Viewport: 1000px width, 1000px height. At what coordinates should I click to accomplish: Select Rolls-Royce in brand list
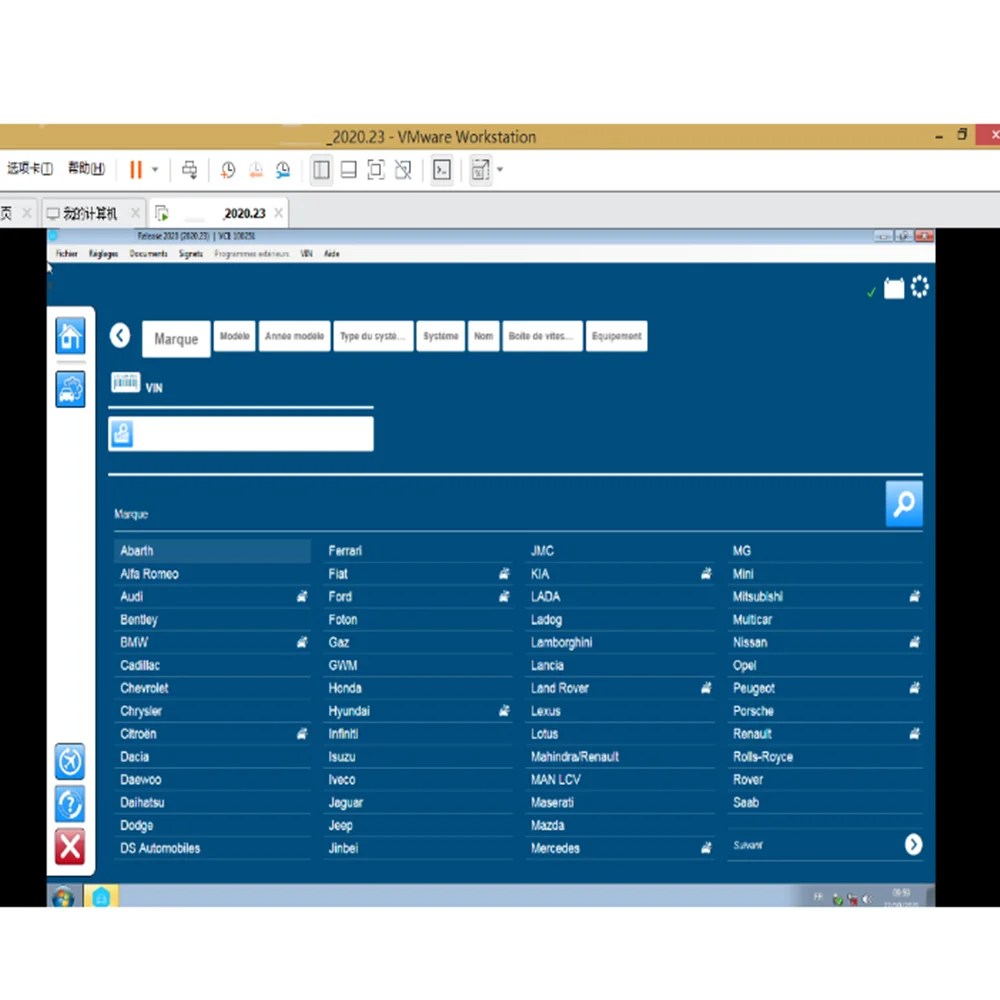825,757
